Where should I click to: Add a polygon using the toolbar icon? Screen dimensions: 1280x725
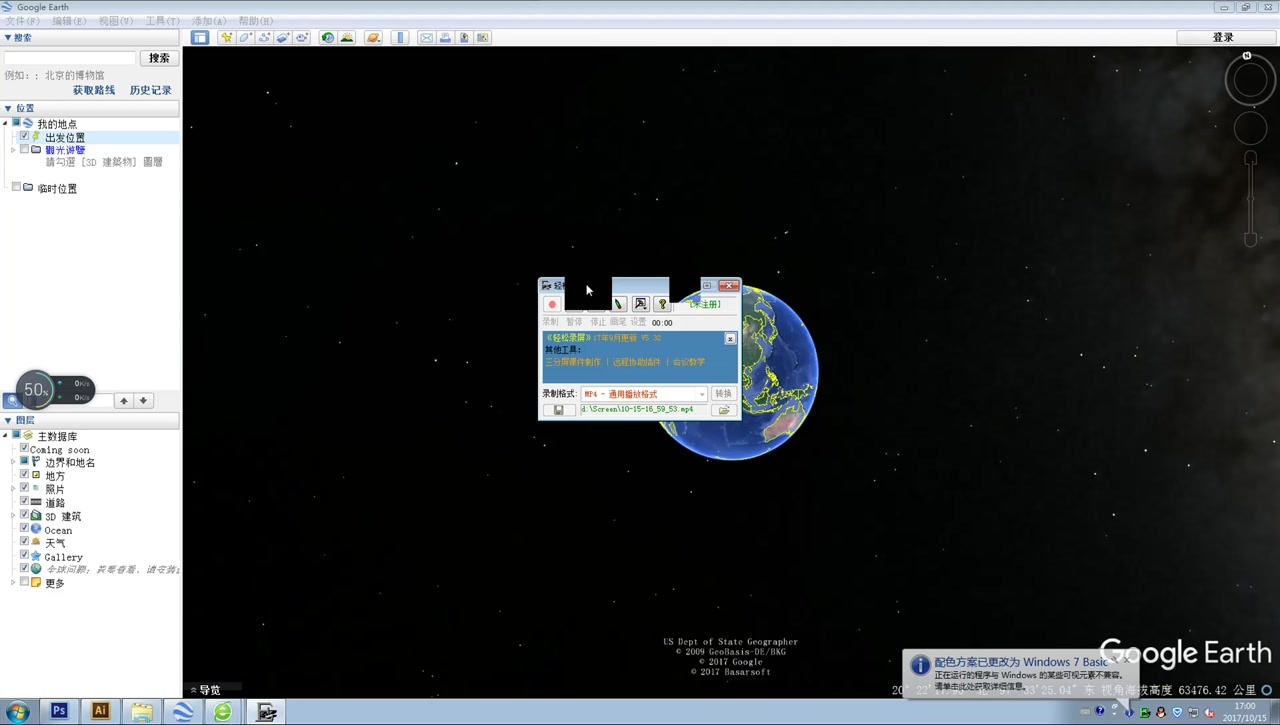tap(245, 38)
